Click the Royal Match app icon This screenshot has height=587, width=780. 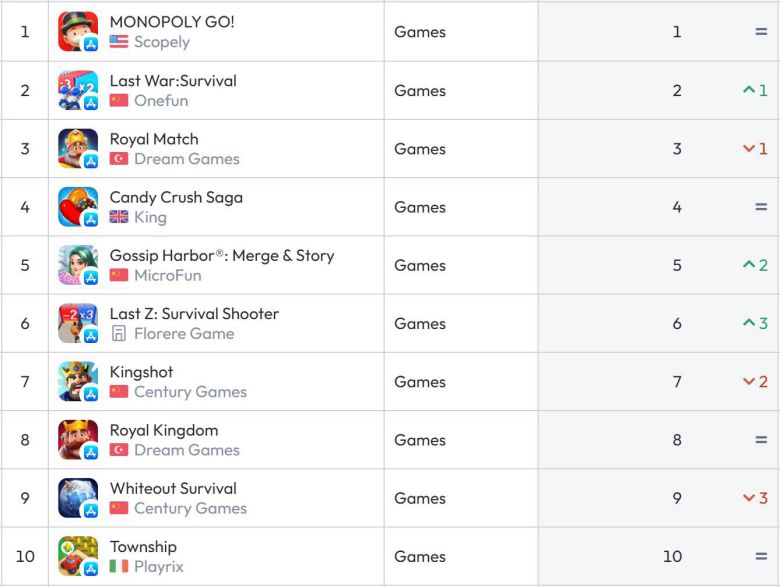78,149
